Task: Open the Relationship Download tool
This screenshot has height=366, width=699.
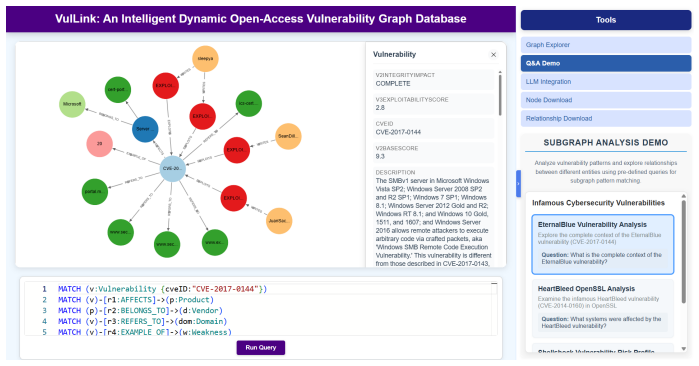Action: click(x=606, y=119)
